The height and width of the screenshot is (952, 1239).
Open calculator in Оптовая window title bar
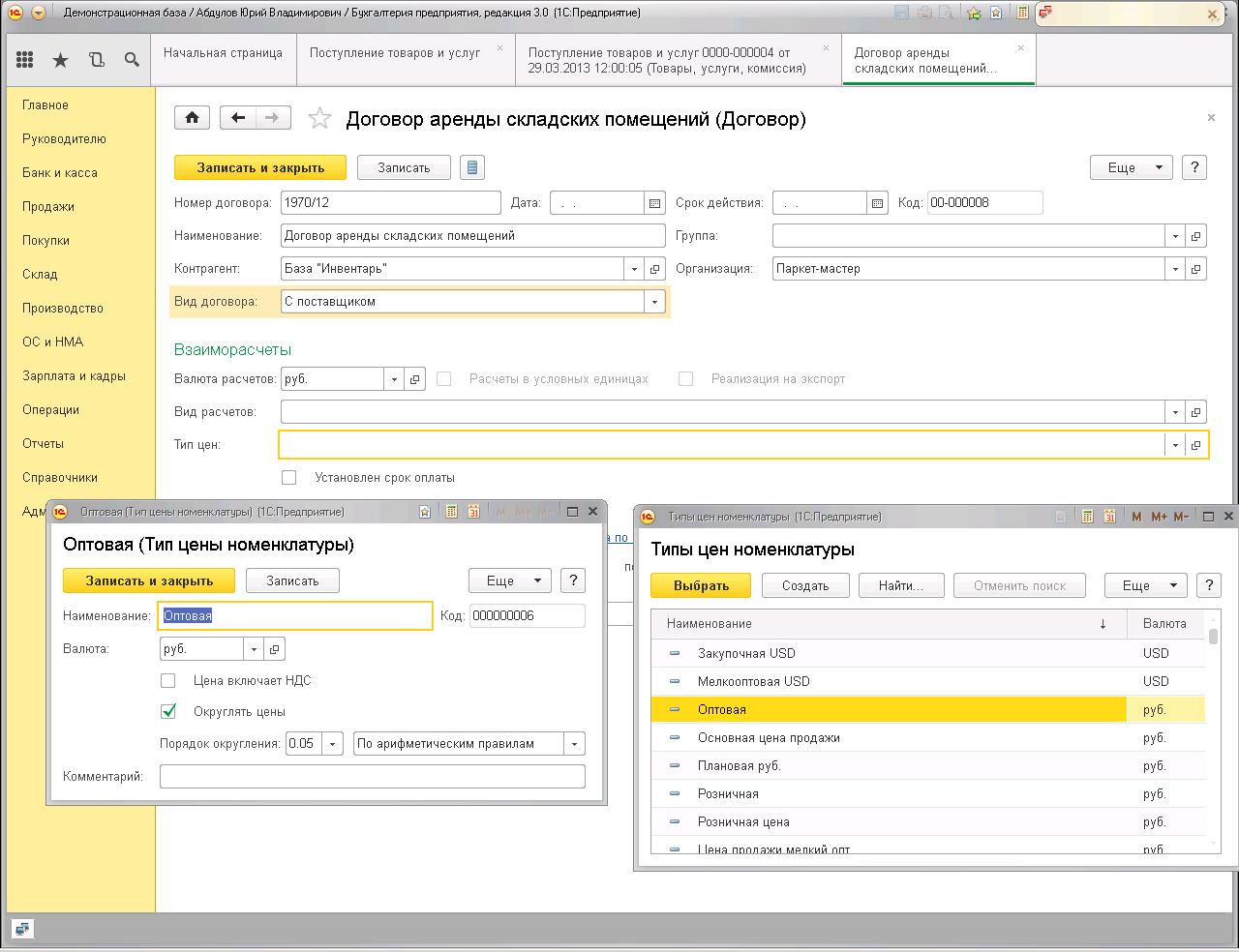(x=451, y=512)
